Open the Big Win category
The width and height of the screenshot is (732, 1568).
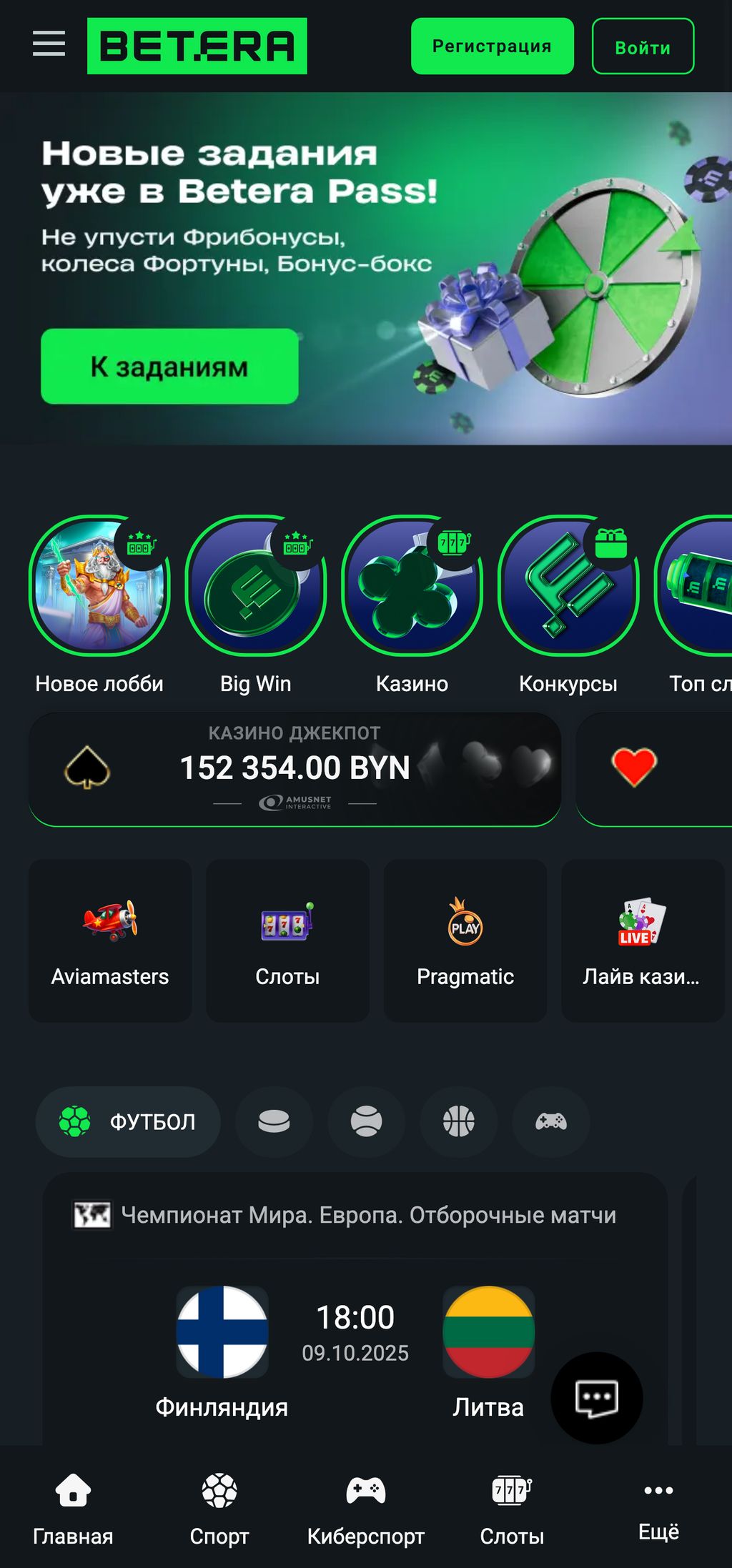[x=256, y=585]
